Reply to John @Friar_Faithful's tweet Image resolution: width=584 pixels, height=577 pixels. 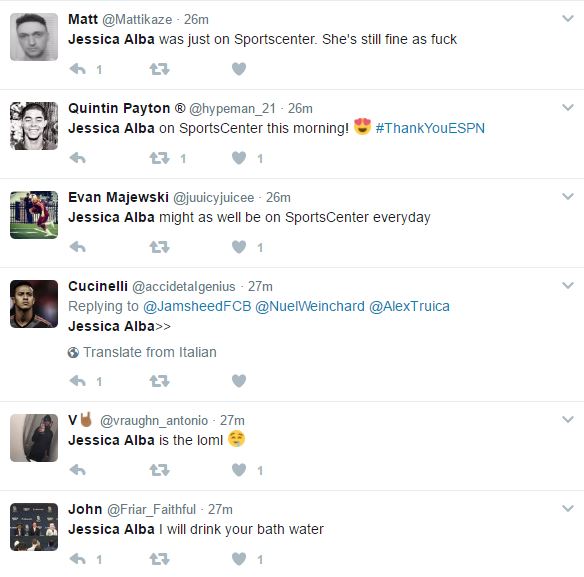(x=78, y=559)
